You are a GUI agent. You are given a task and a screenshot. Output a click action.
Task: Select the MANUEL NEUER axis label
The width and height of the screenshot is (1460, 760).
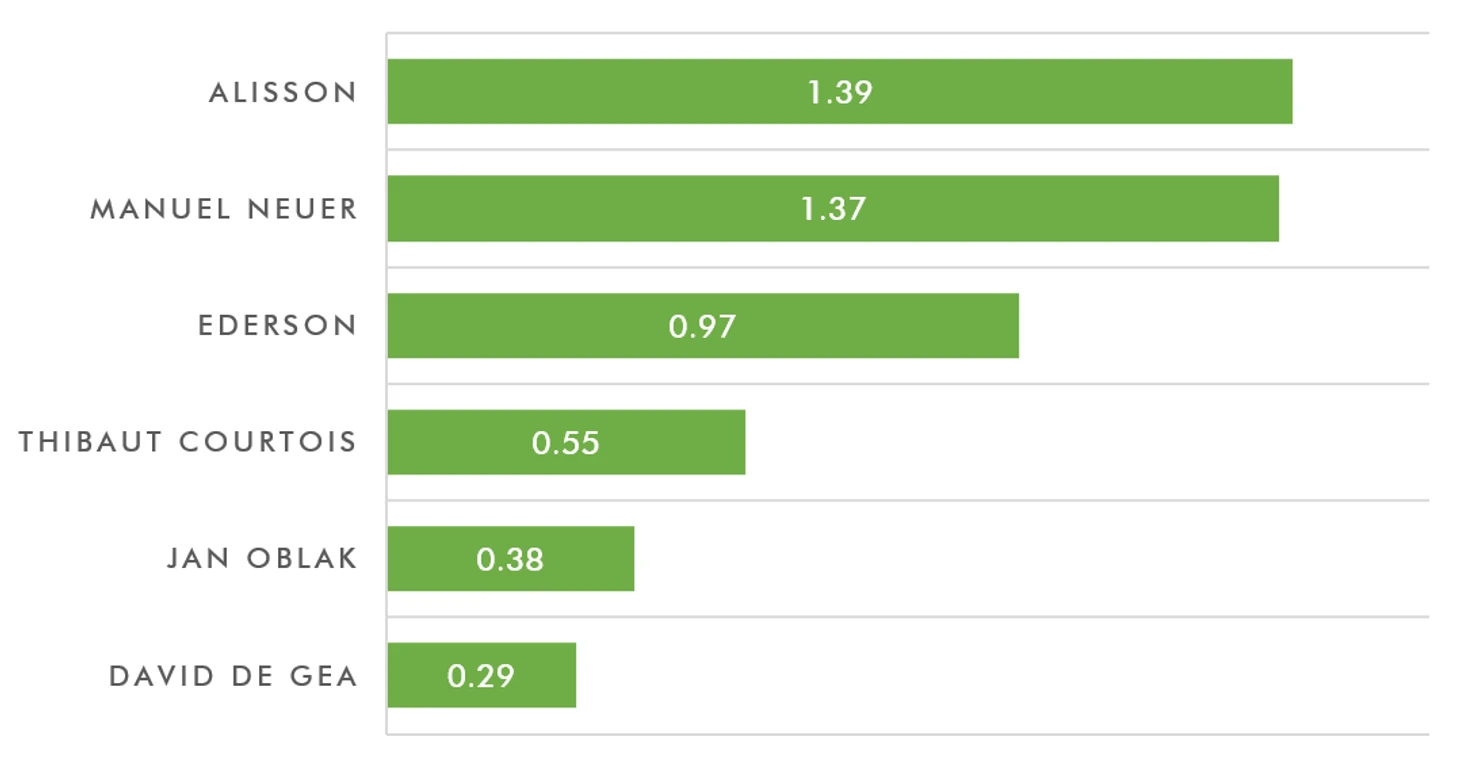pyautogui.click(x=224, y=209)
